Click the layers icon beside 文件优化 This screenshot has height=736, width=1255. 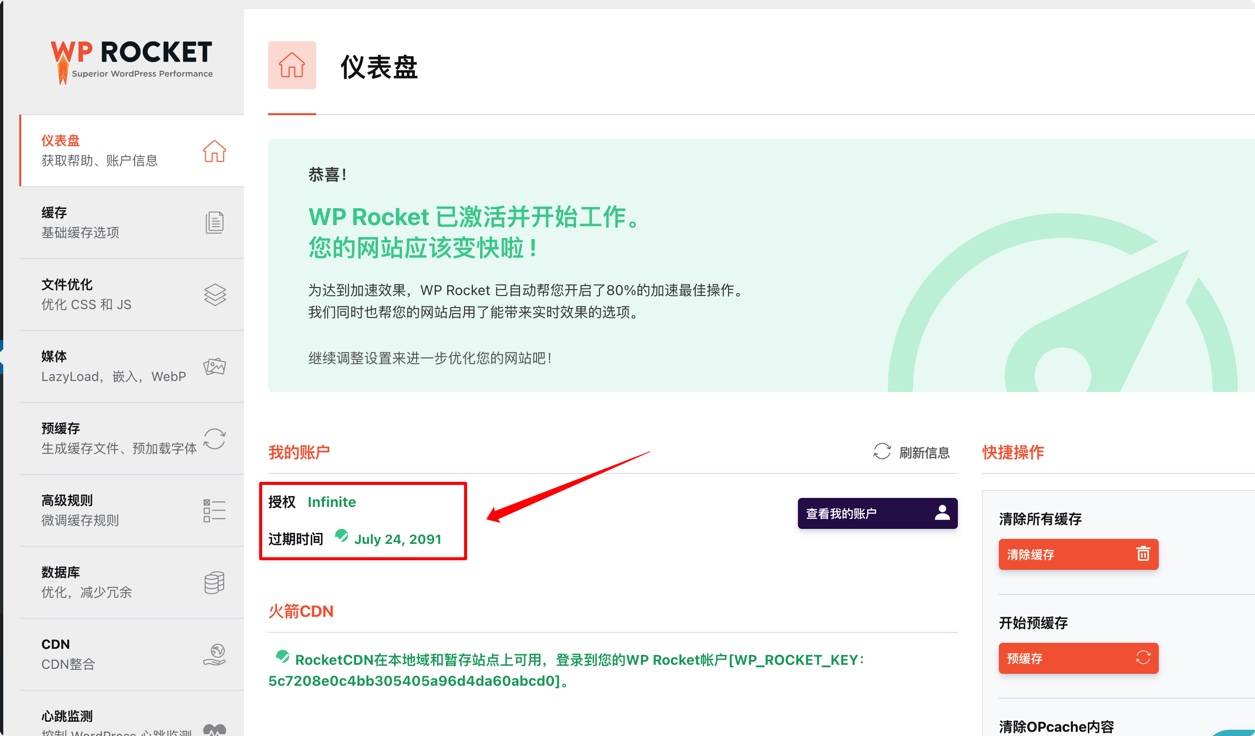tap(215, 295)
